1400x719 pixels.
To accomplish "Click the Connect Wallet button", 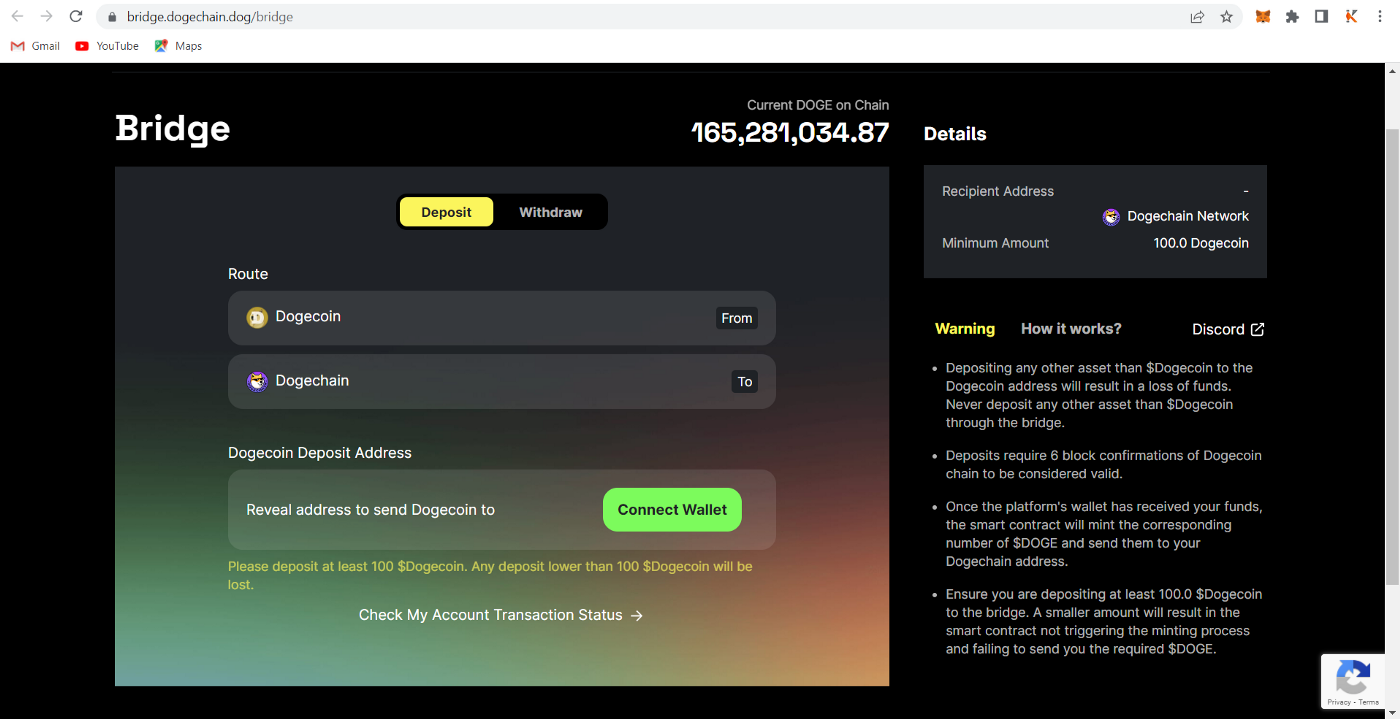I will coord(672,510).
